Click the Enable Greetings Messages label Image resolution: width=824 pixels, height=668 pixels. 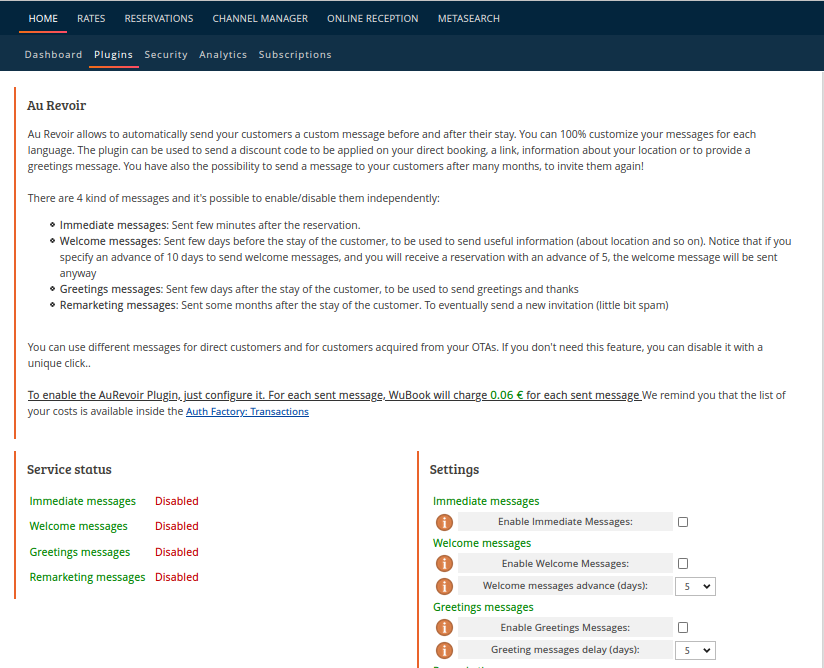click(x=565, y=628)
